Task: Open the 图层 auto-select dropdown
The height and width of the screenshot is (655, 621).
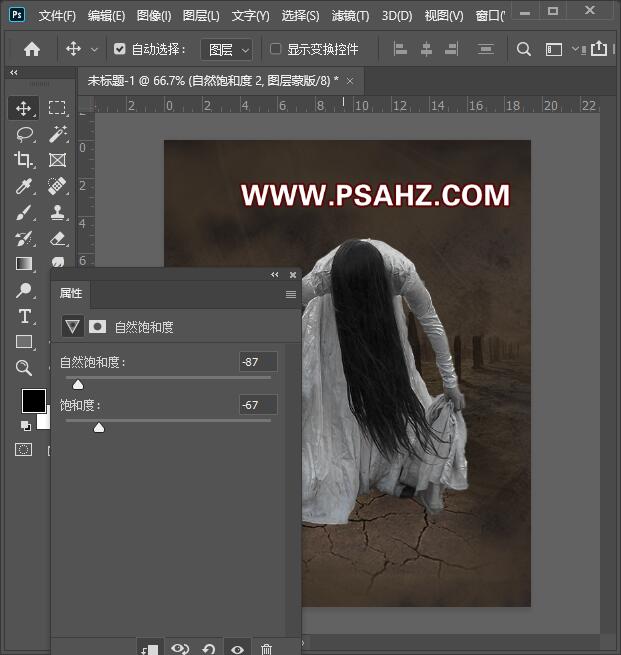Action: click(x=227, y=50)
